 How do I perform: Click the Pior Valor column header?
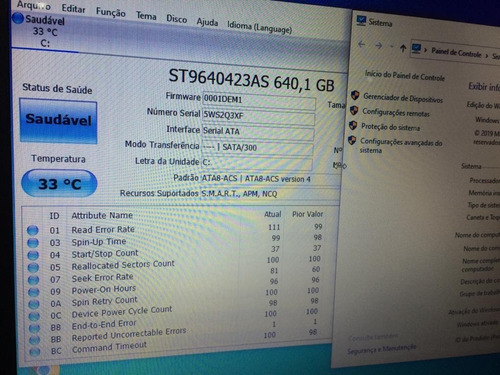[307, 214]
